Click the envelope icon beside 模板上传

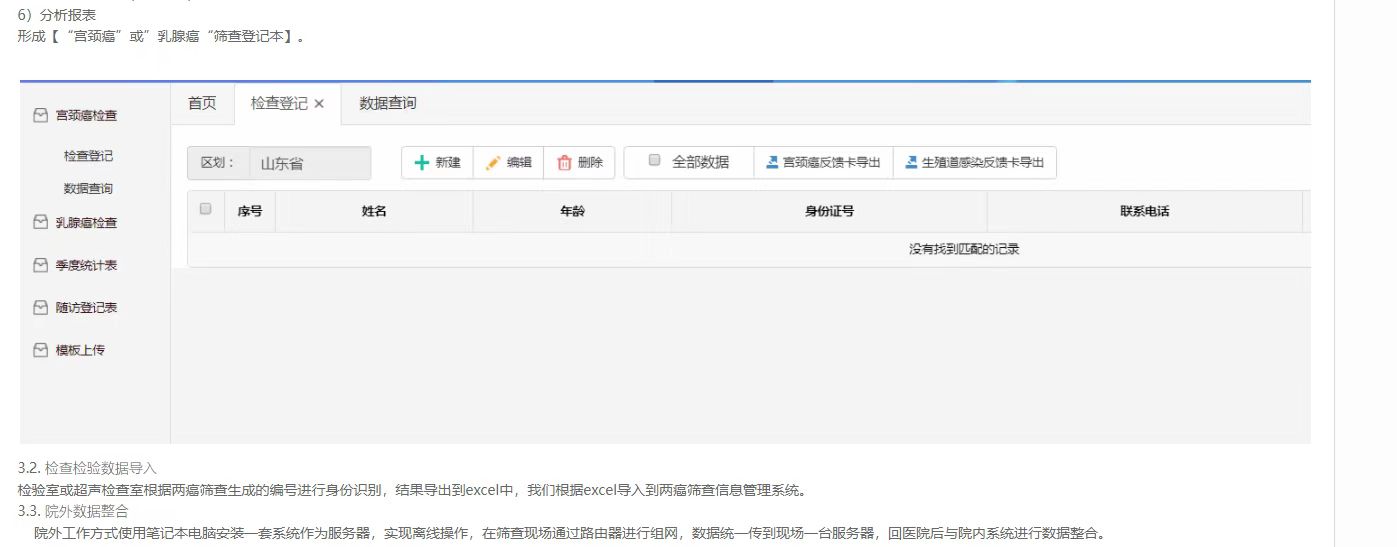40,350
